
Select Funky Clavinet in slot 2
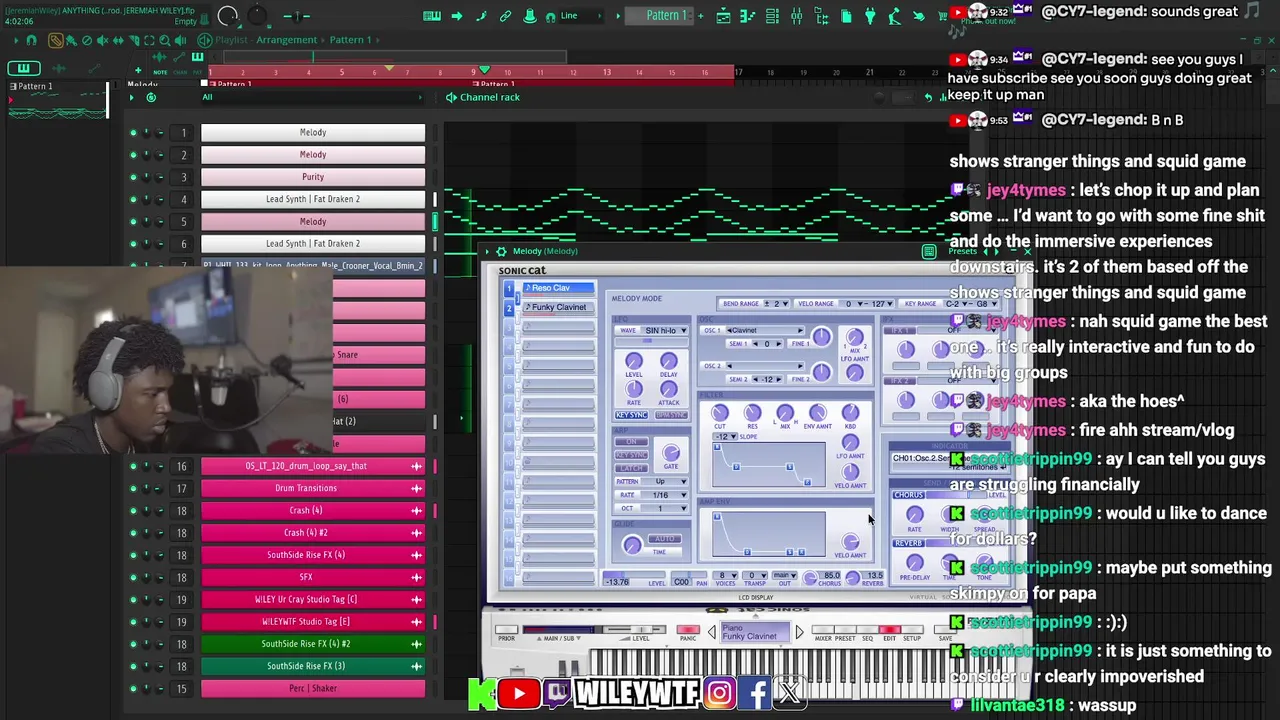[x=559, y=307]
